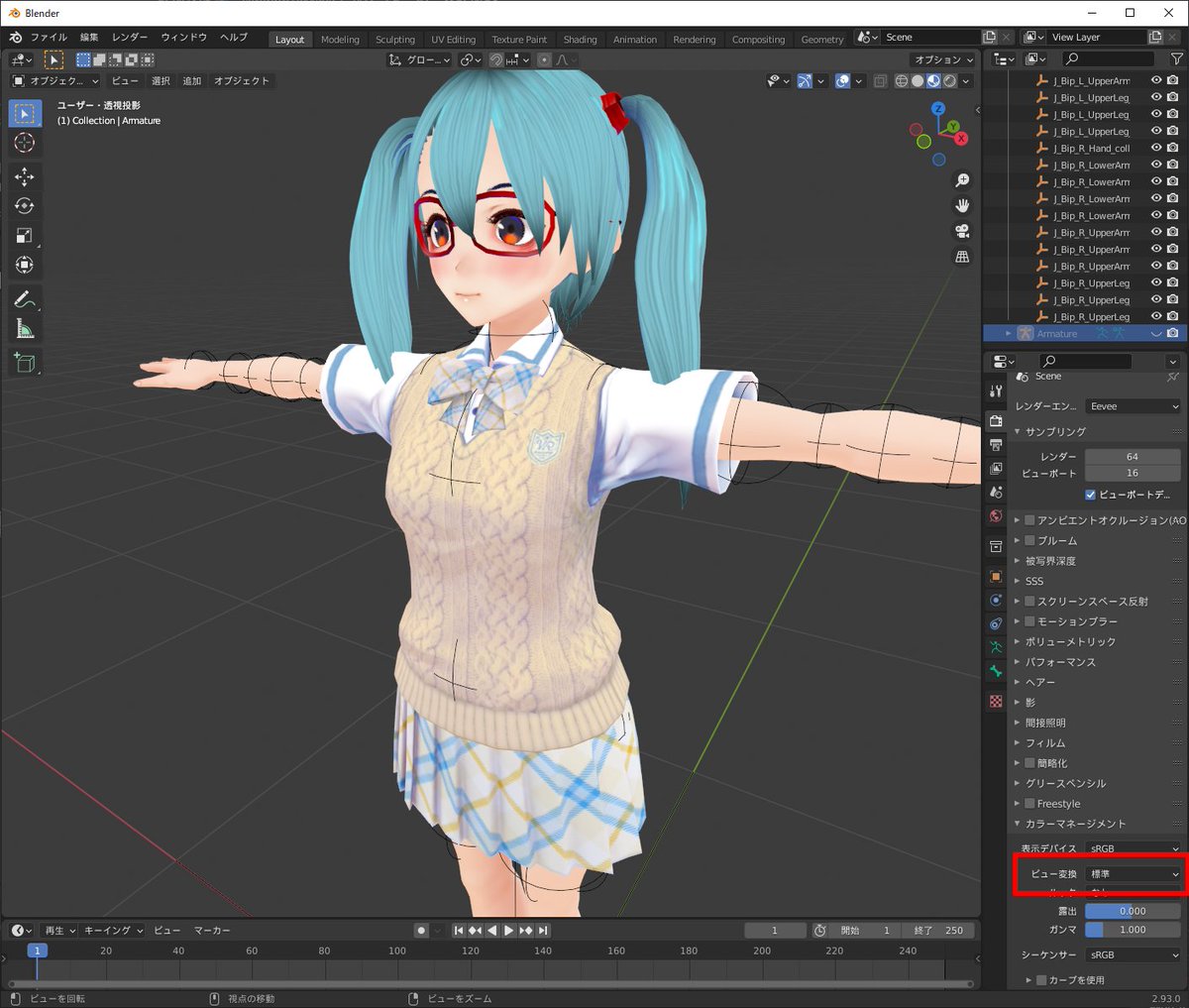Open Bone properties tab
The width and height of the screenshot is (1189, 1008).
pos(996,671)
